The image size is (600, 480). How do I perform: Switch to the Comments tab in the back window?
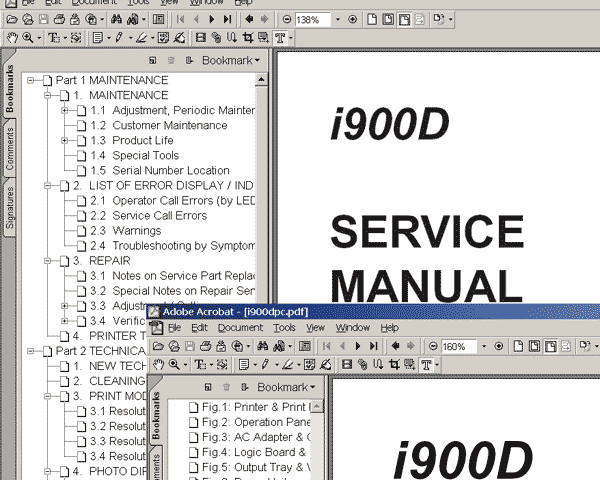click(x=9, y=149)
